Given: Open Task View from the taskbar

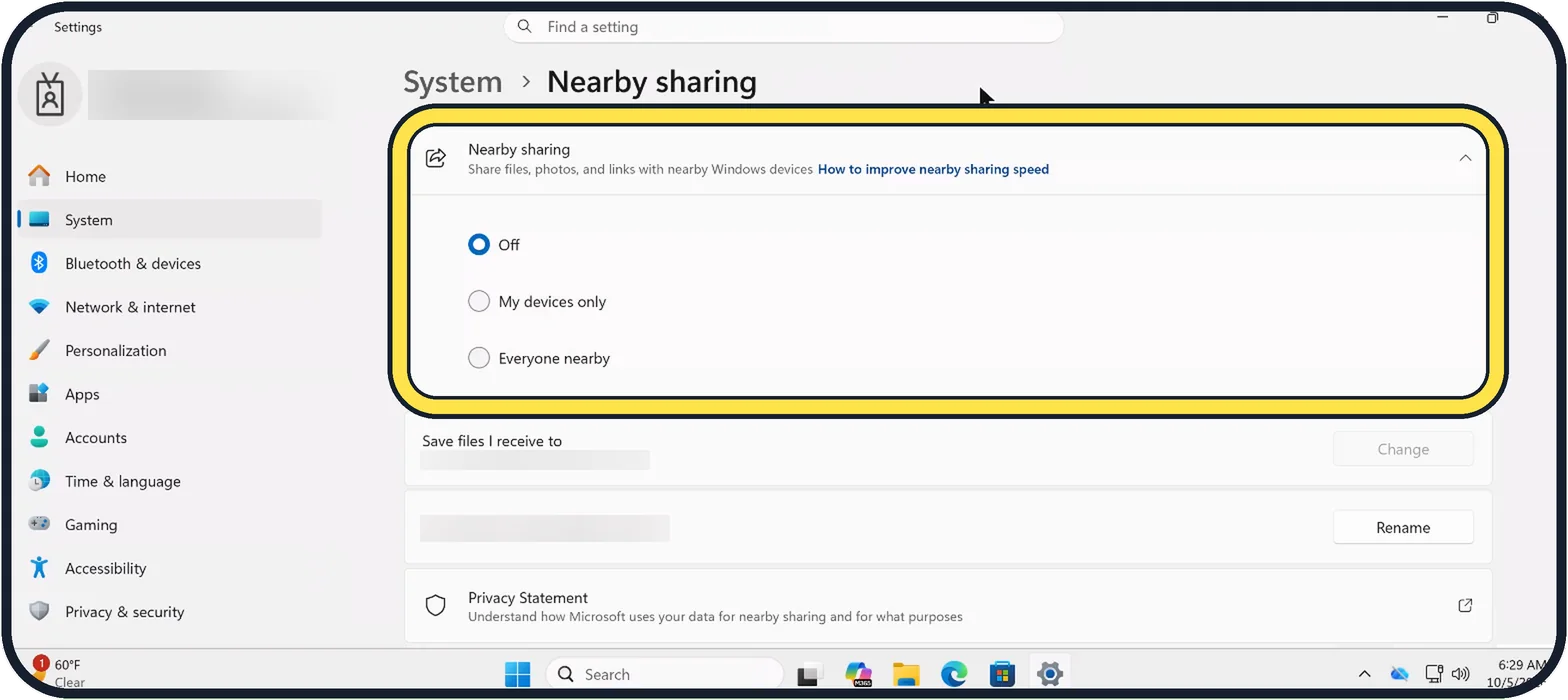Looking at the screenshot, I should [809, 675].
